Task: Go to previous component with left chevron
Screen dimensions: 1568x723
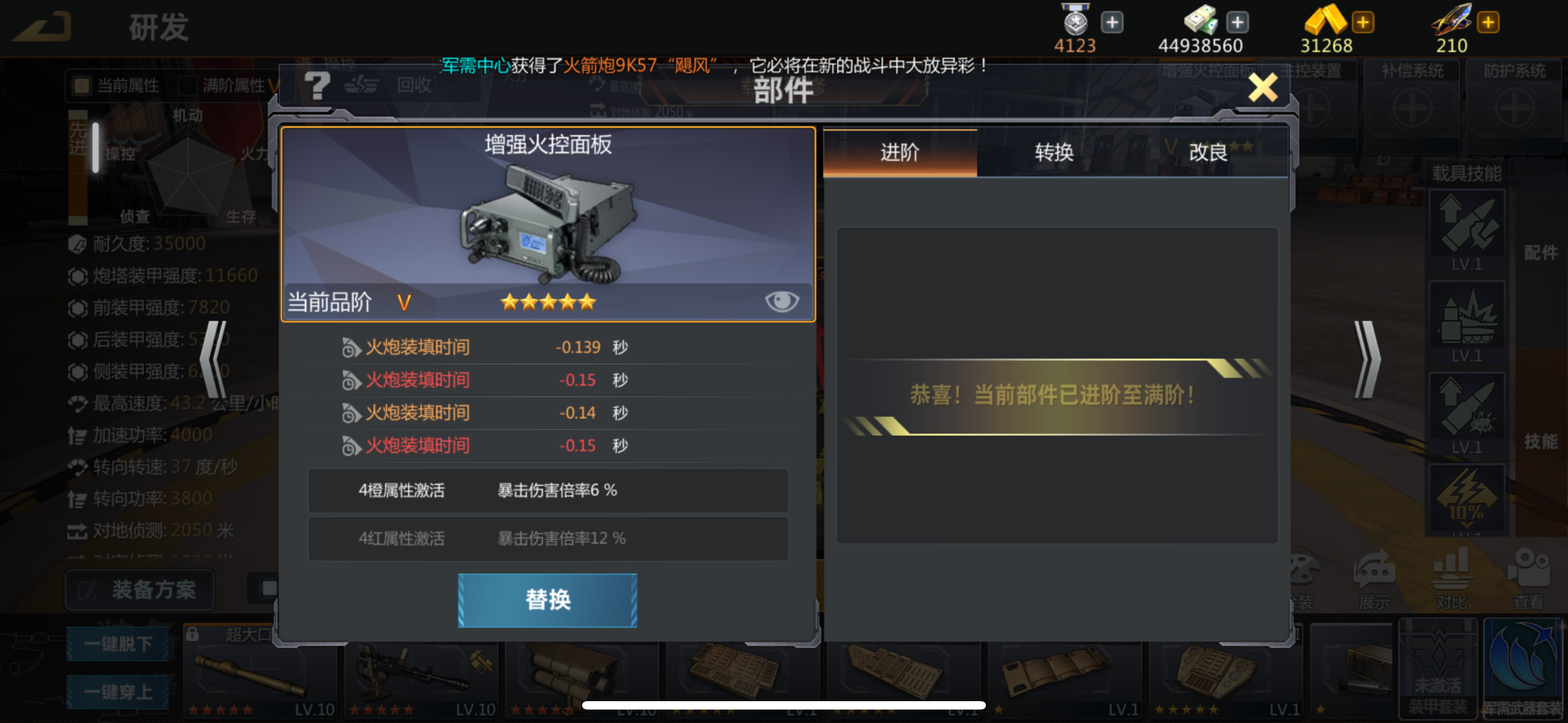Action: [x=214, y=359]
